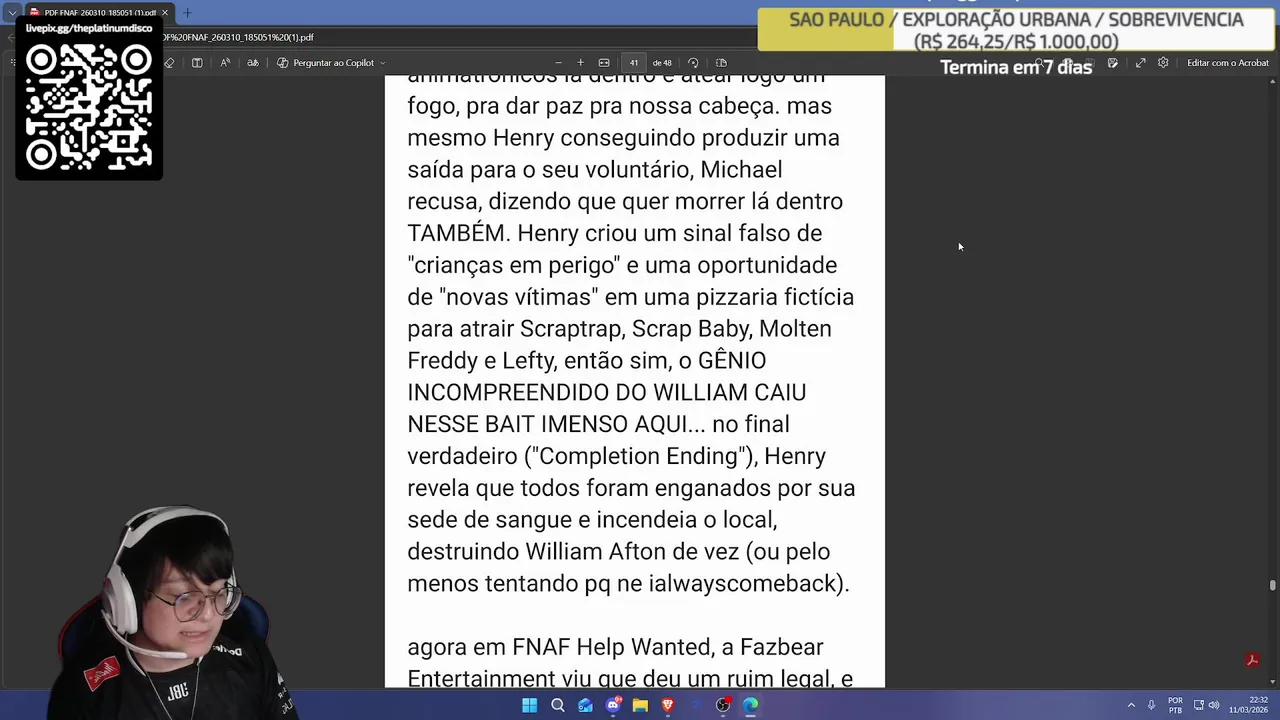Open OBS Studio from the taskbar

[x=723, y=705]
